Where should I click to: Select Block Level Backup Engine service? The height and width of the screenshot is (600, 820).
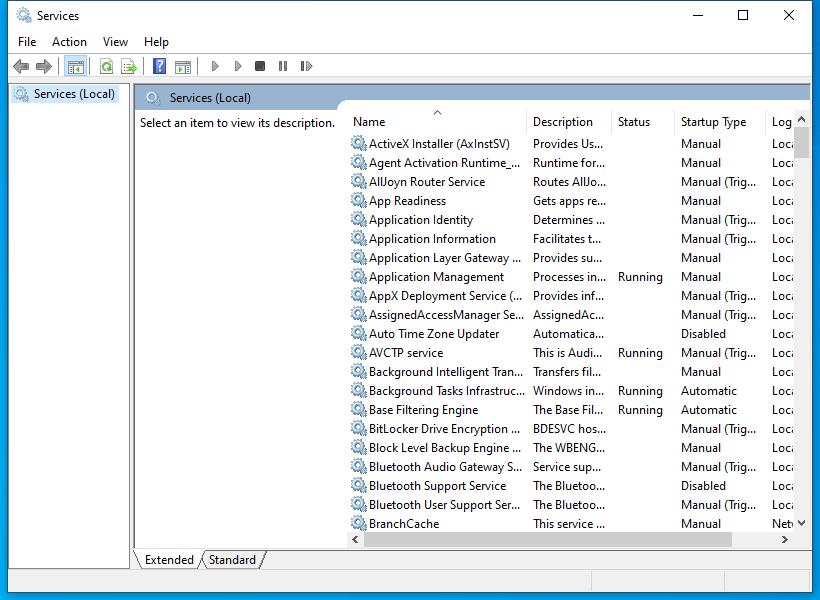click(571, 448)
